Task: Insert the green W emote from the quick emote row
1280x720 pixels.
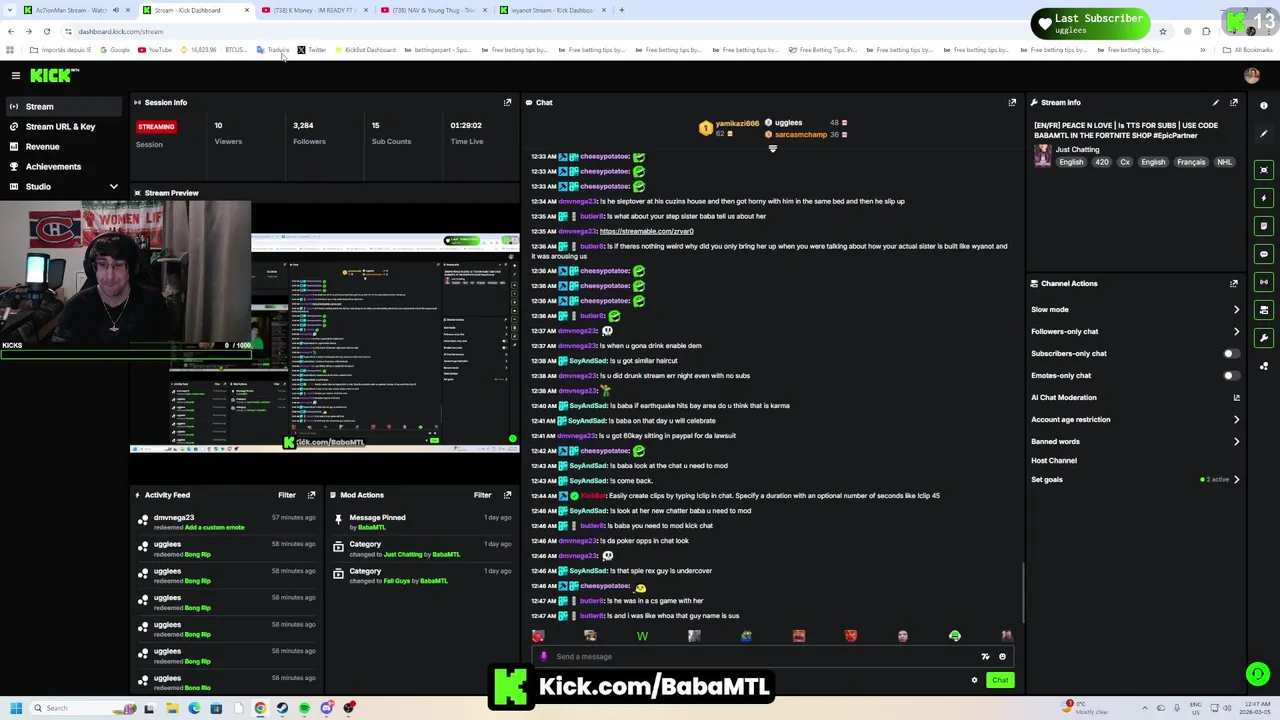Action: [x=642, y=636]
